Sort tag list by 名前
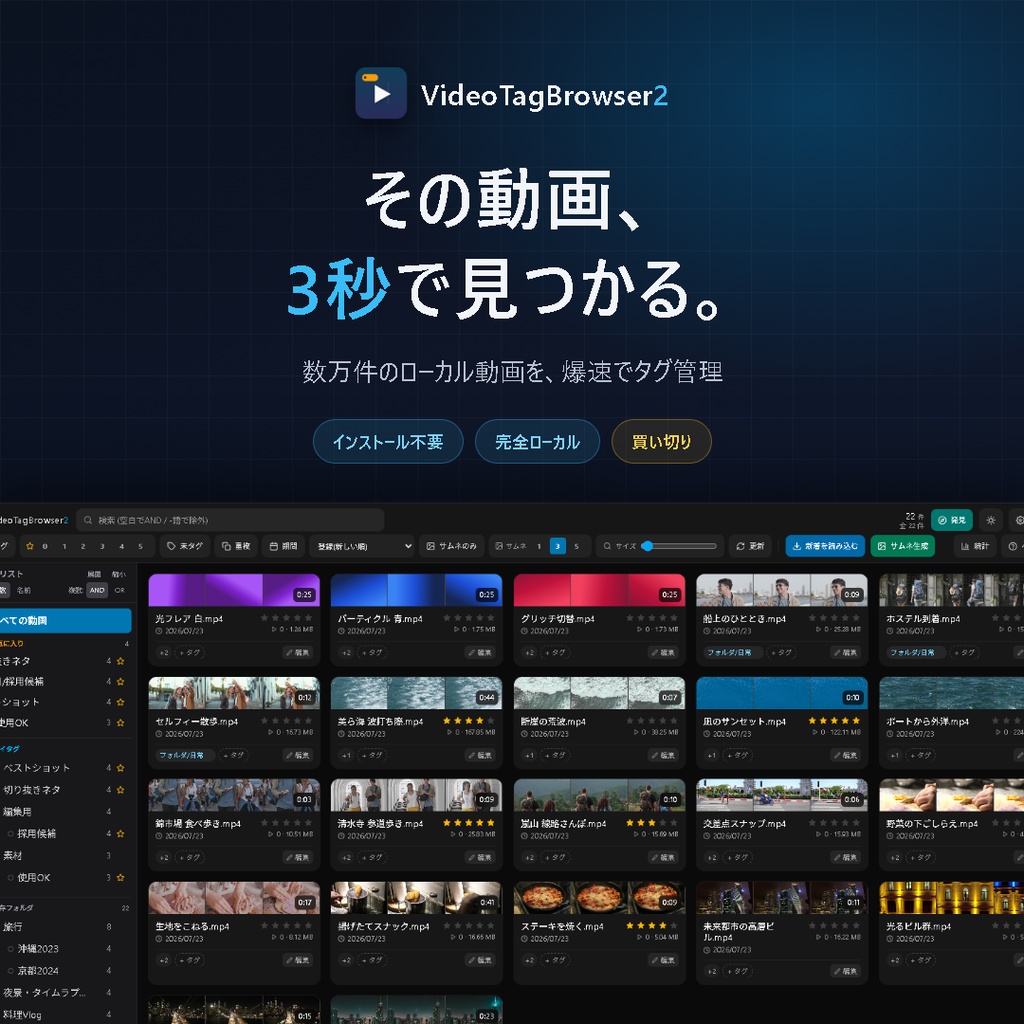 tap(24, 590)
